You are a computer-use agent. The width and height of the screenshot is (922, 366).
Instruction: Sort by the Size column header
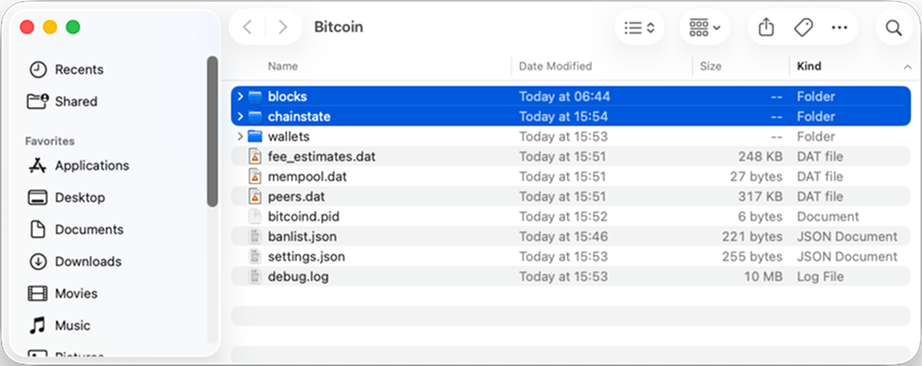click(x=710, y=66)
